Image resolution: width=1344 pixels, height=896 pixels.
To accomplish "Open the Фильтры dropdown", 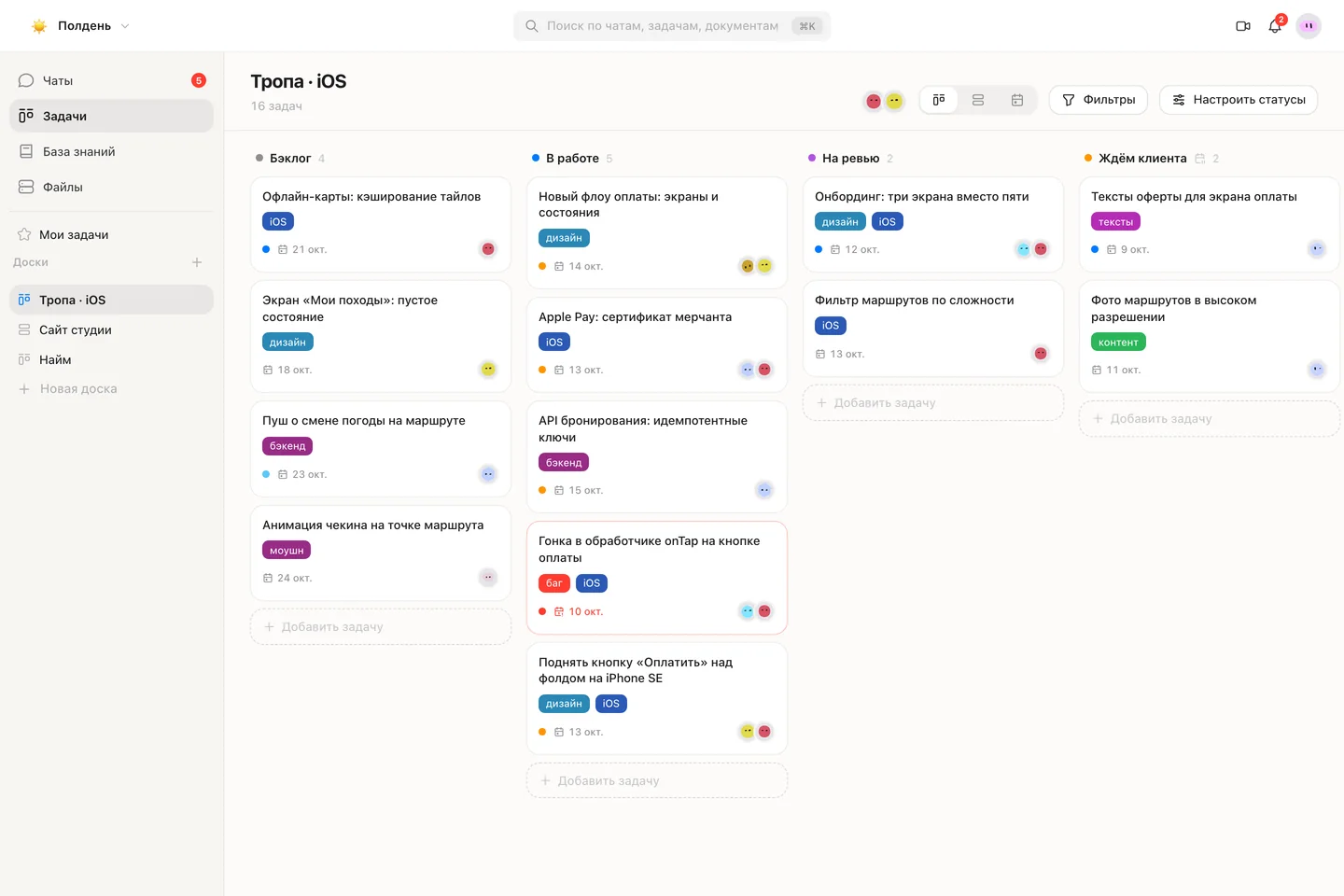I will pyautogui.click(x=1099, y=100).
